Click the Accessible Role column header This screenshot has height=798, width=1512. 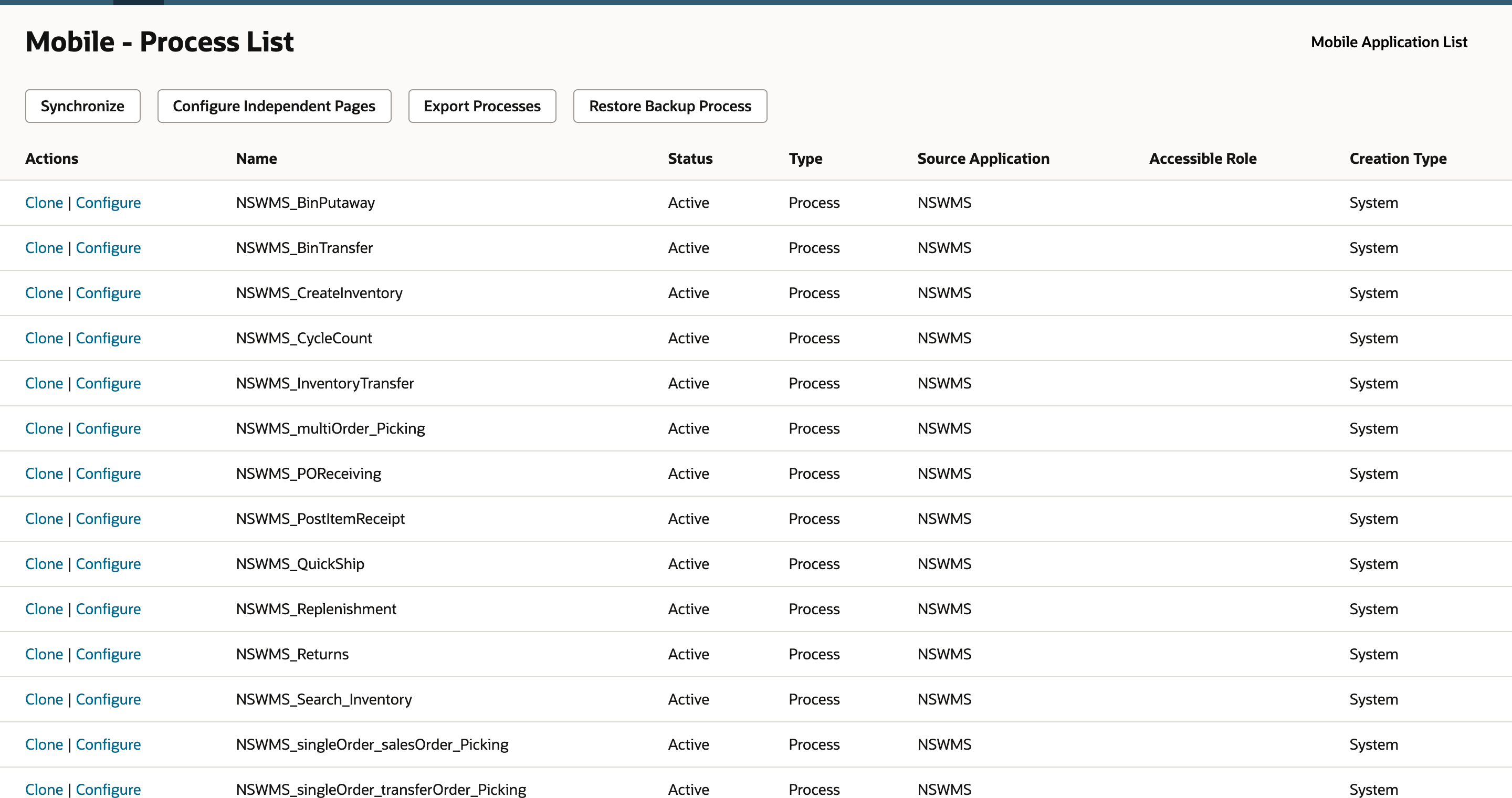tap(1203, 159)
